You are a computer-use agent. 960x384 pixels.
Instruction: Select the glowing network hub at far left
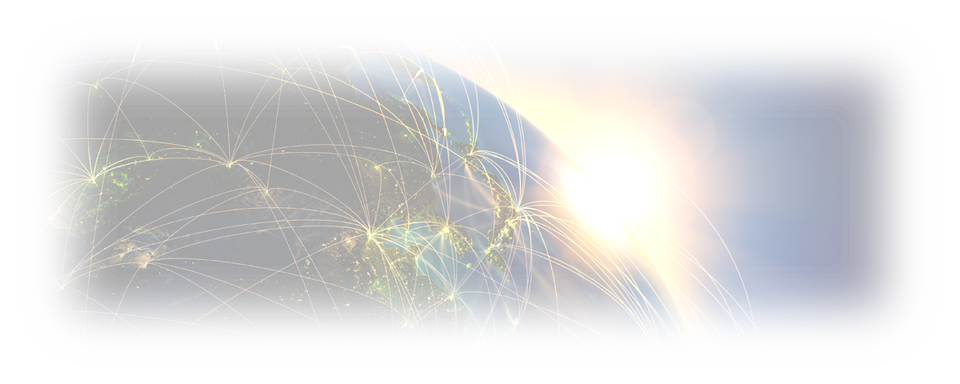(x=93, y=178)
